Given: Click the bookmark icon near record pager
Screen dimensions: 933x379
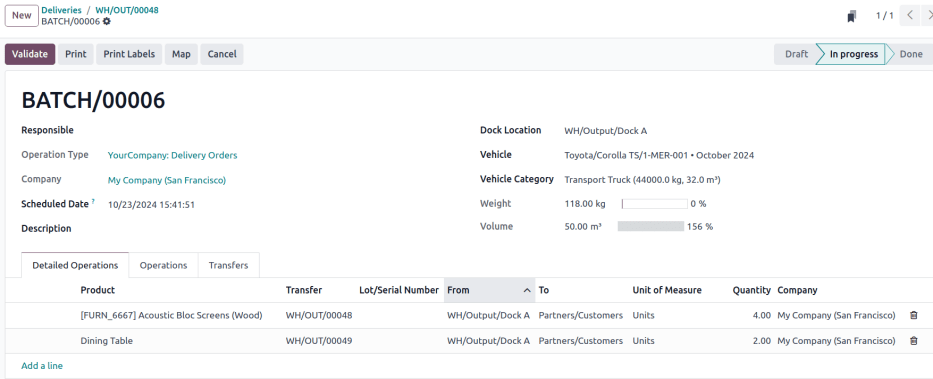Looking at the screenshot, I should (x=851, y=16).
